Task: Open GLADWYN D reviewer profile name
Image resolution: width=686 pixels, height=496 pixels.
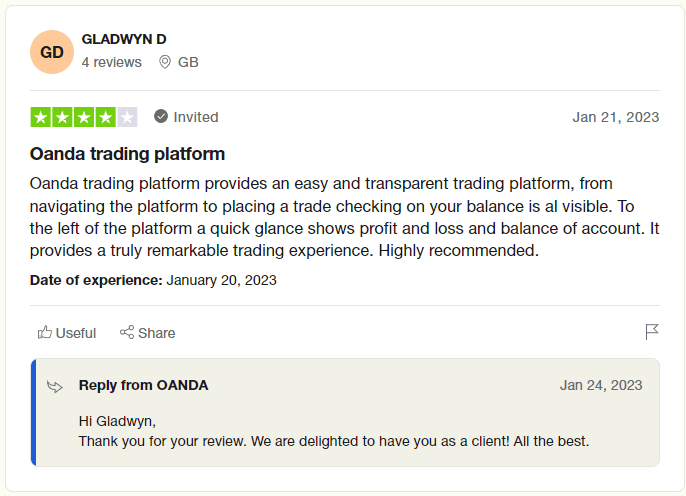Action: coord(124,39)
